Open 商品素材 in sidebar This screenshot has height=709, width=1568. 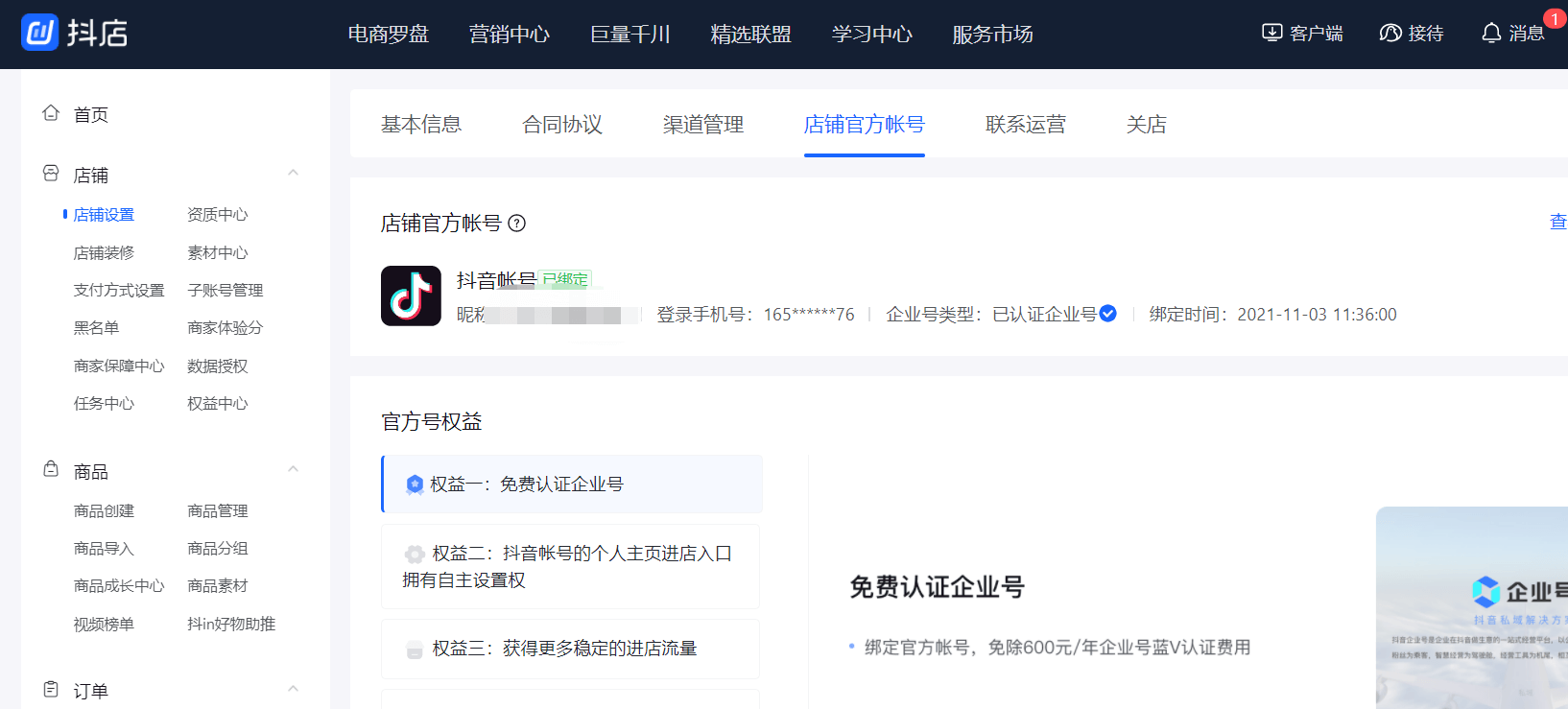(218, 586)
